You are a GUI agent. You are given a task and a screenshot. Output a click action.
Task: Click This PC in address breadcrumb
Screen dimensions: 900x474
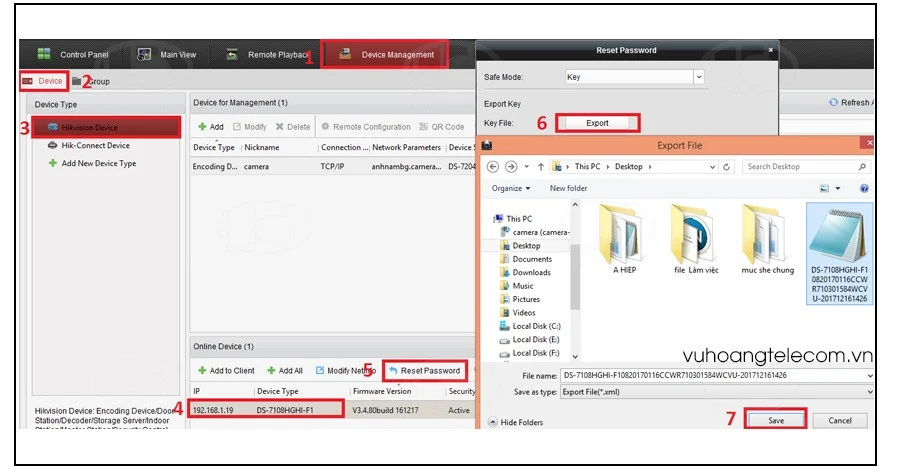[587, 166]
